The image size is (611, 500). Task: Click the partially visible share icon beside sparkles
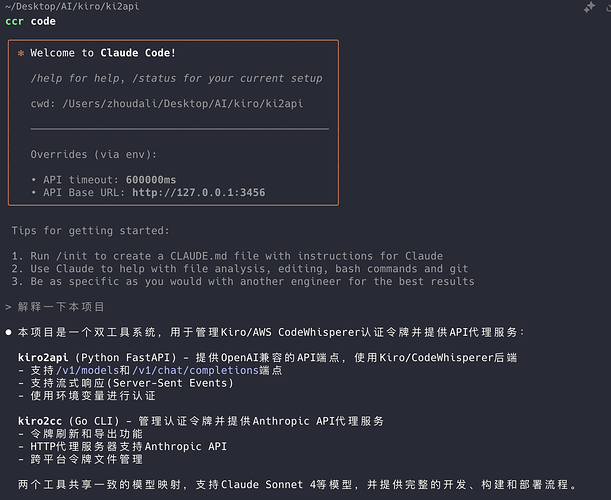click(608, 8)
